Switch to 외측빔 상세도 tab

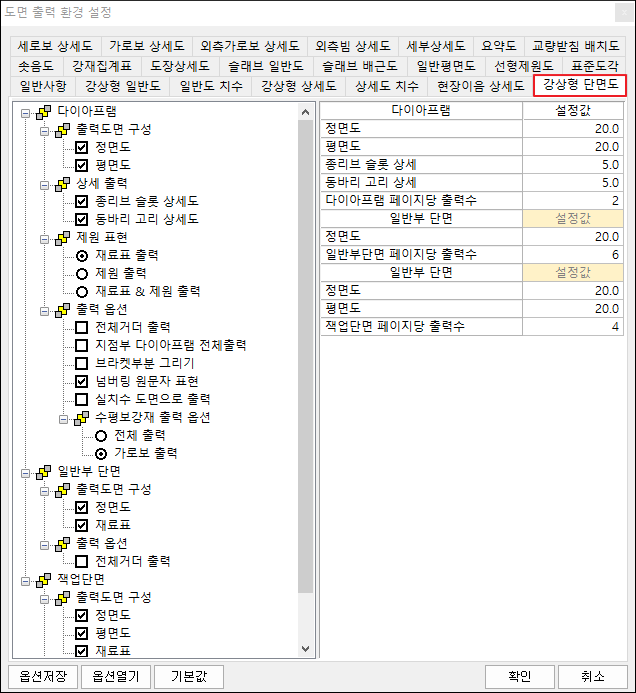353,46
